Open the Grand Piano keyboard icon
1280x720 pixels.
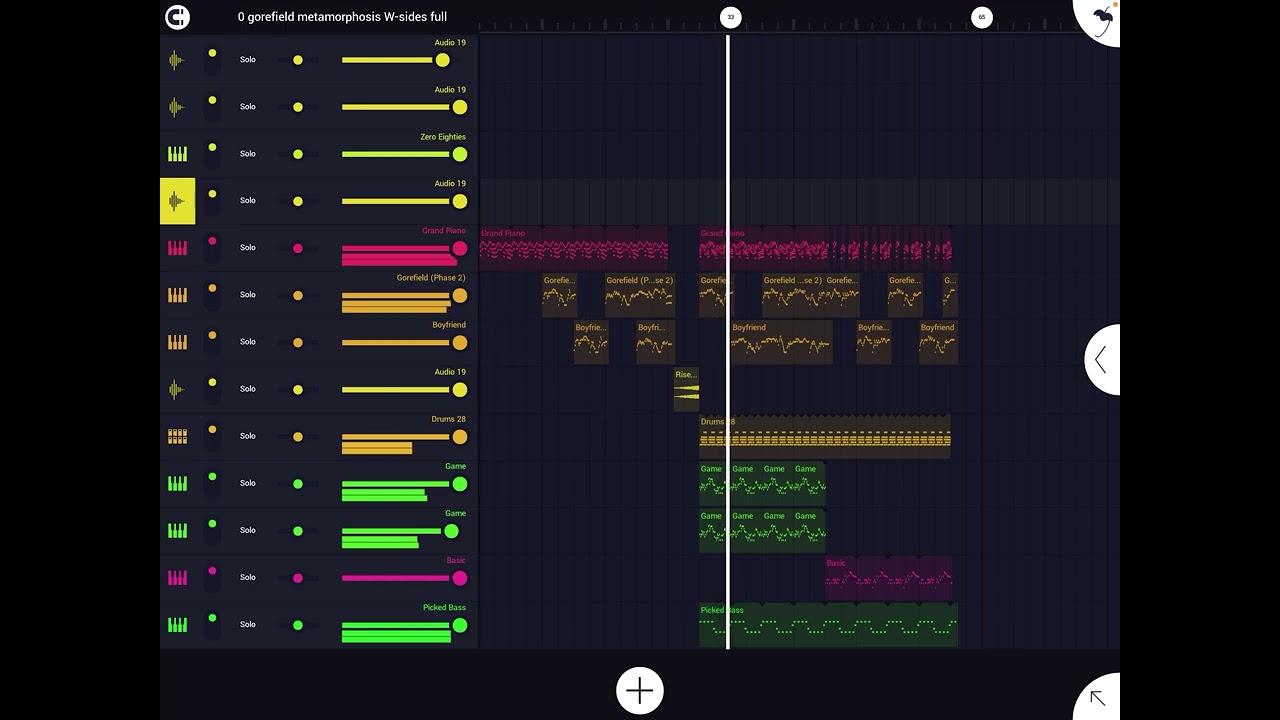pos(177,248)
